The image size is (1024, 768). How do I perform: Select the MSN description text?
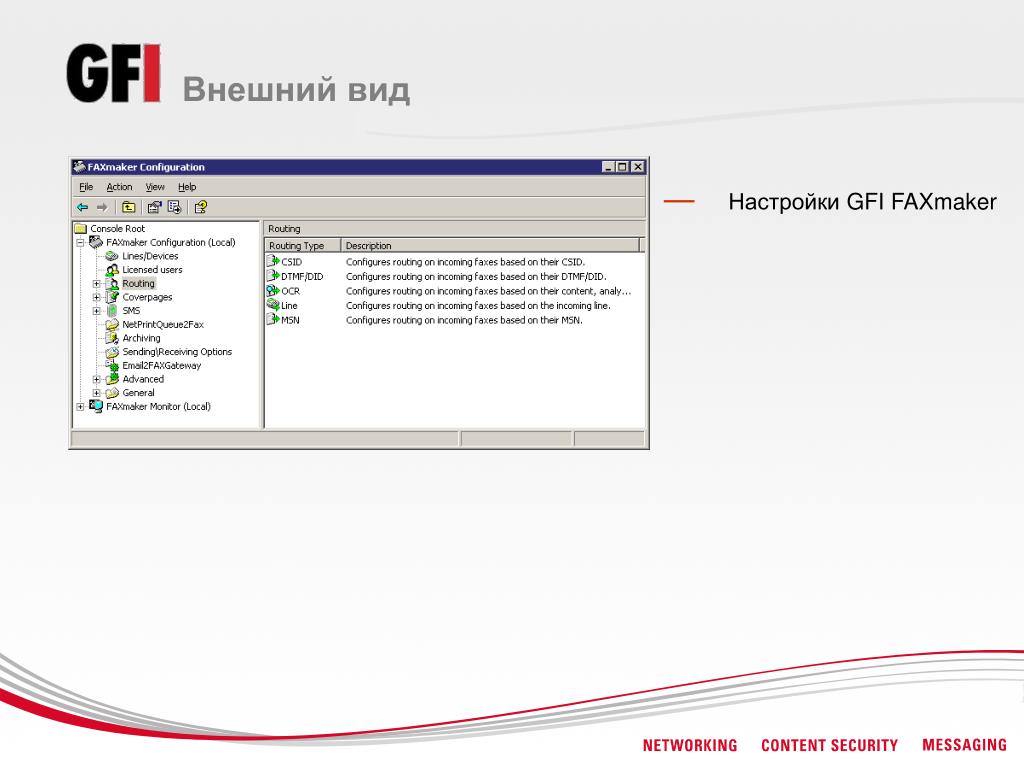[x=464, y=320]
